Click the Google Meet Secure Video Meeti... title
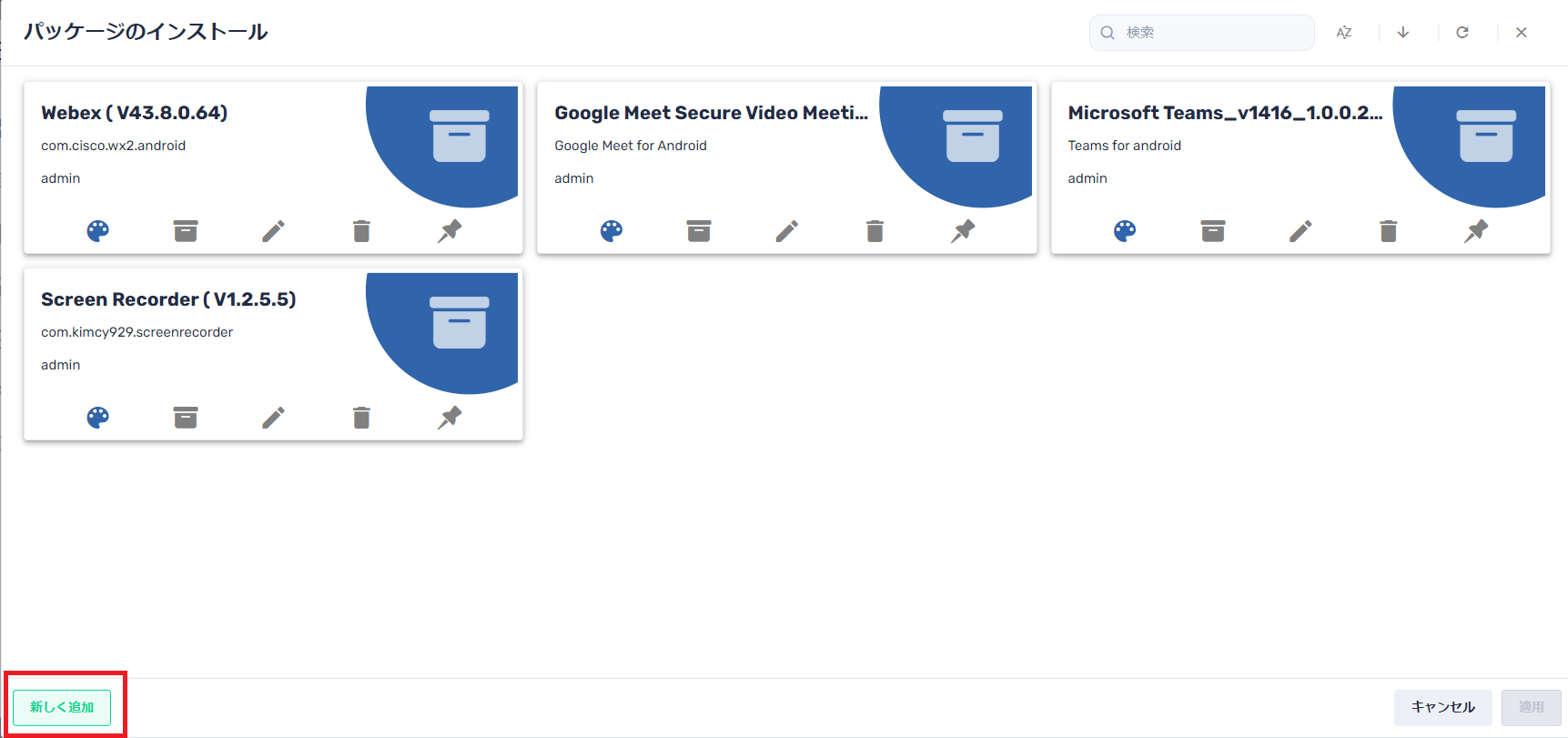Image resolution: width=1568 pixels, height=738 pixels. [x=712, y=113]
